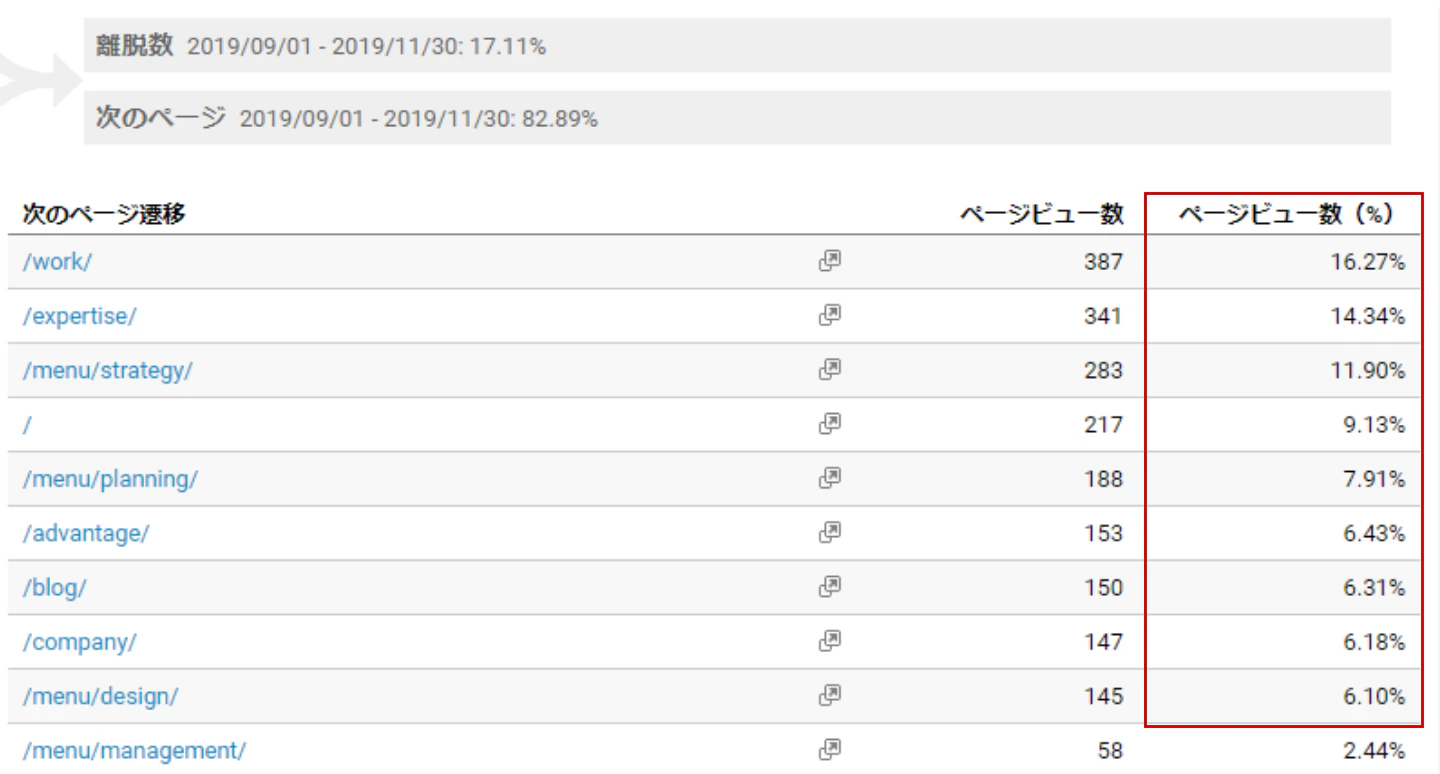Open /menu/strategy/ external-link icon
This screenshot has width=1440, height=774.
829,369
